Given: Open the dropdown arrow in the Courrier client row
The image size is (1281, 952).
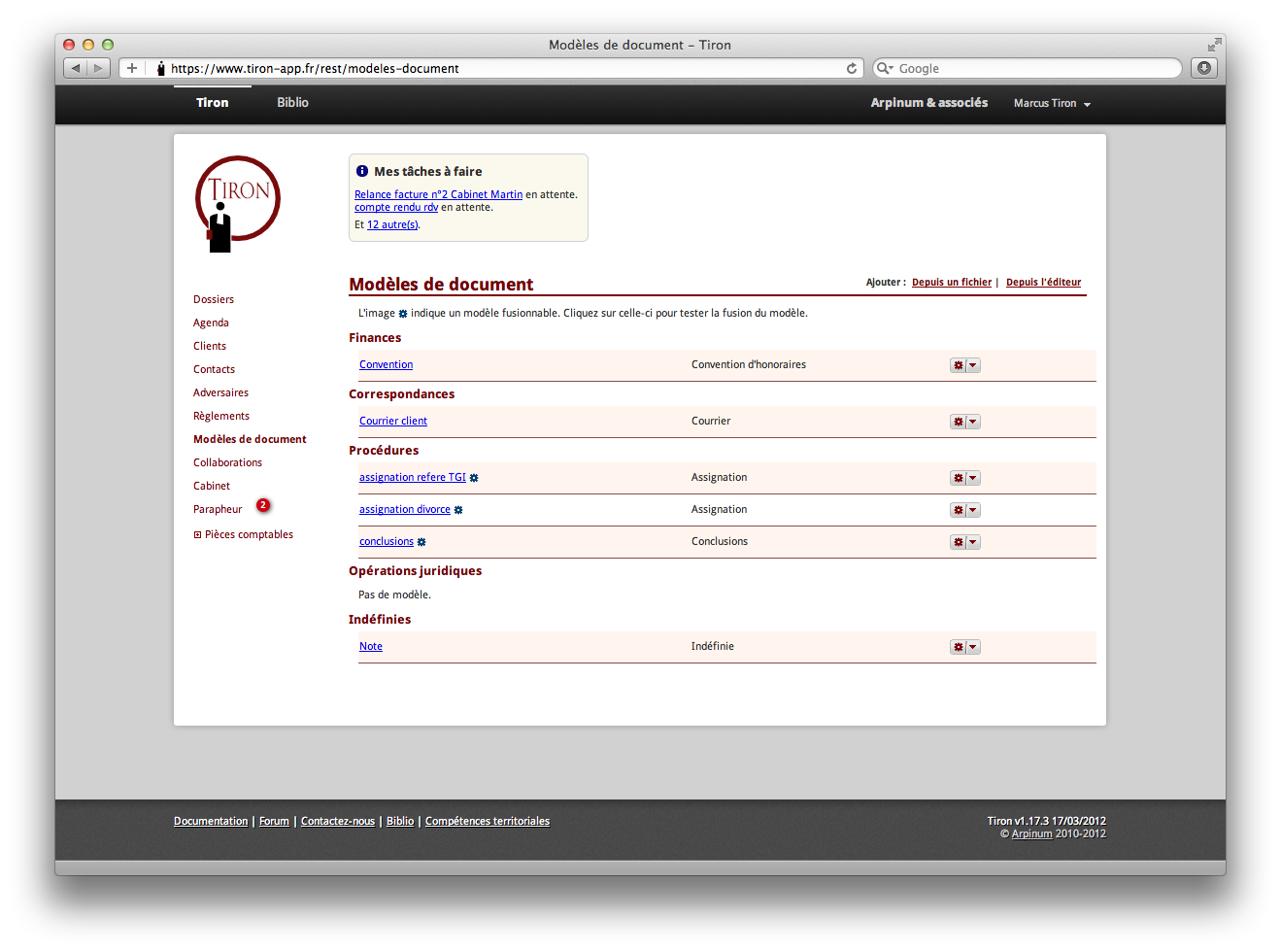Looking at the screenshot, I should click(x=973, y=422).
